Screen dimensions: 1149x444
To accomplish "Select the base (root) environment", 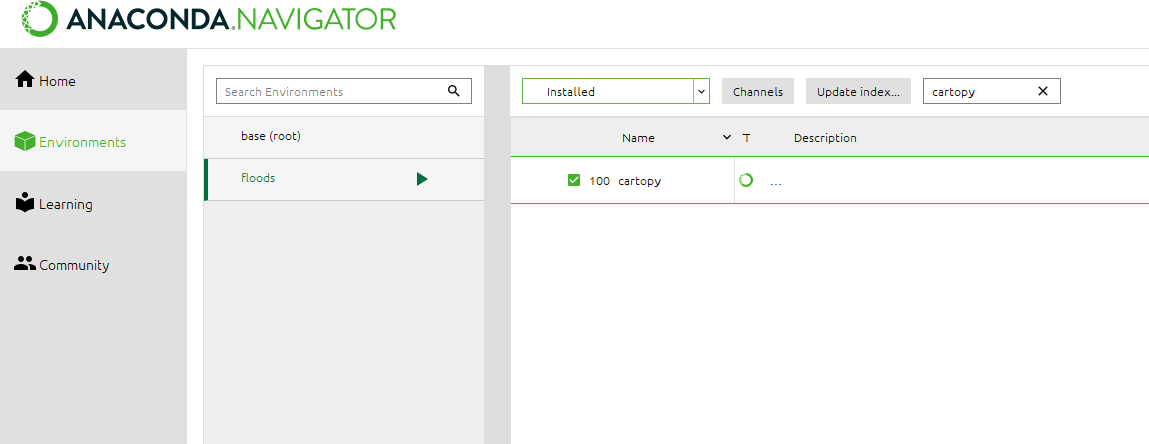I will click(344, 137).
